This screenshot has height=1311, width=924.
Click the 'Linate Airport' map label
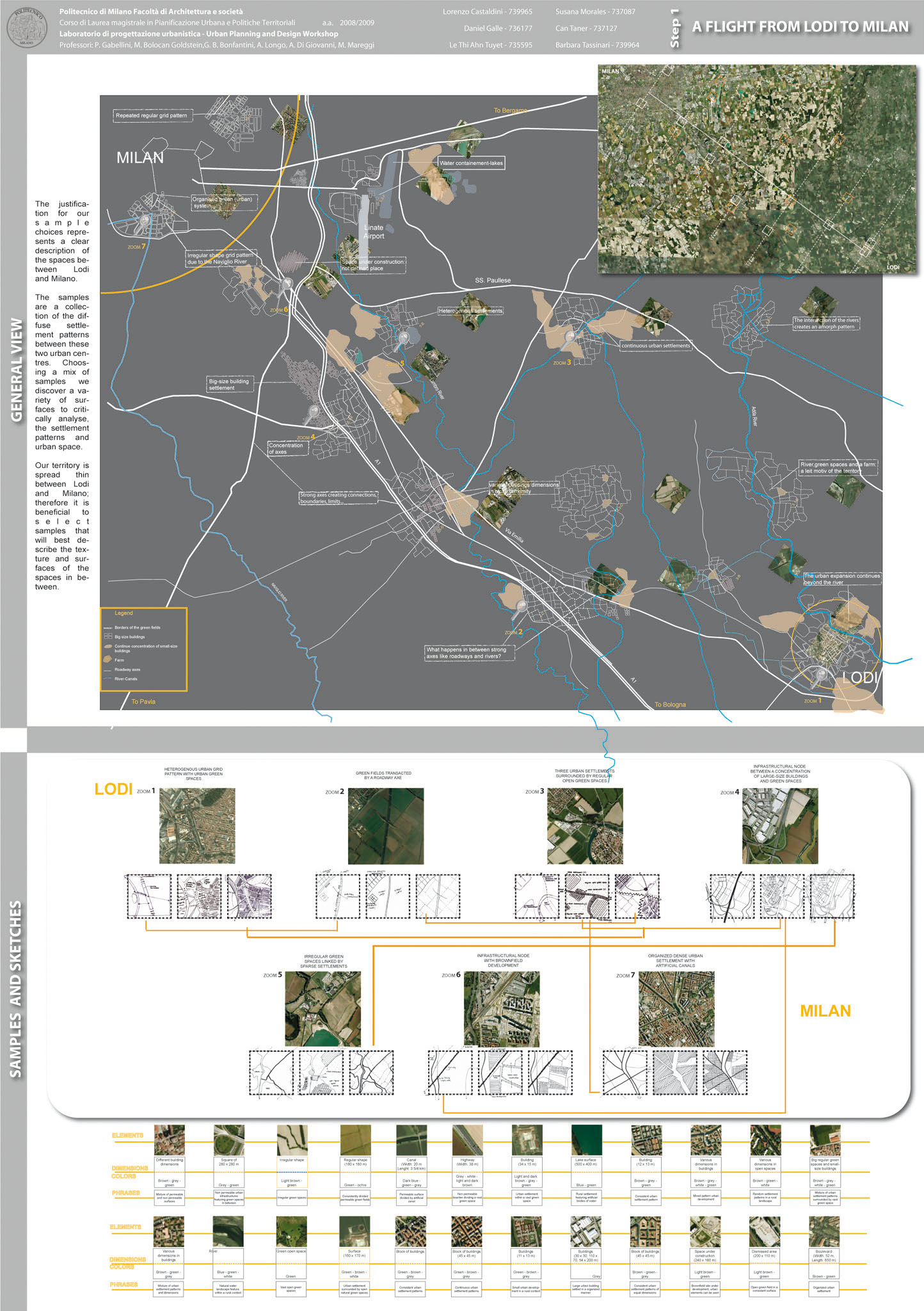[x=374, y=232]
